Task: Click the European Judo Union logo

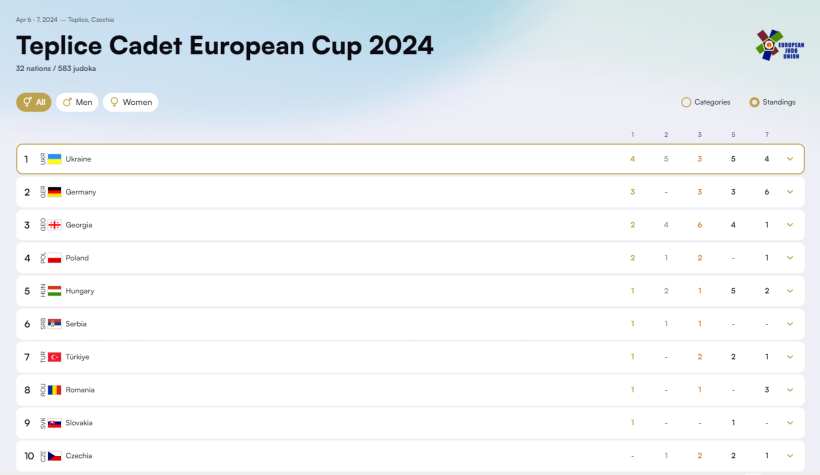Action: point(780,46)
